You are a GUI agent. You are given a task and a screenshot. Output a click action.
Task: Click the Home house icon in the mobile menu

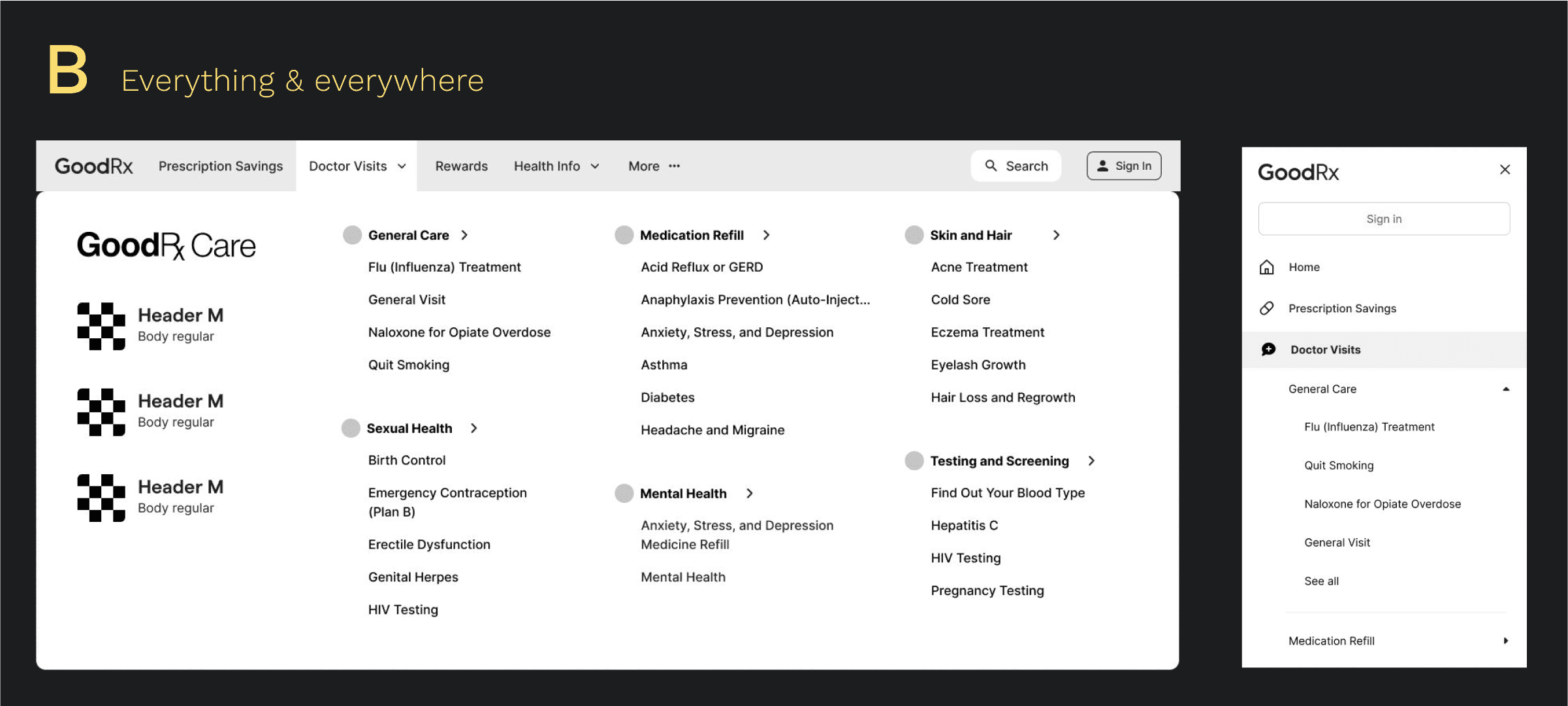tap(1267, 267)
